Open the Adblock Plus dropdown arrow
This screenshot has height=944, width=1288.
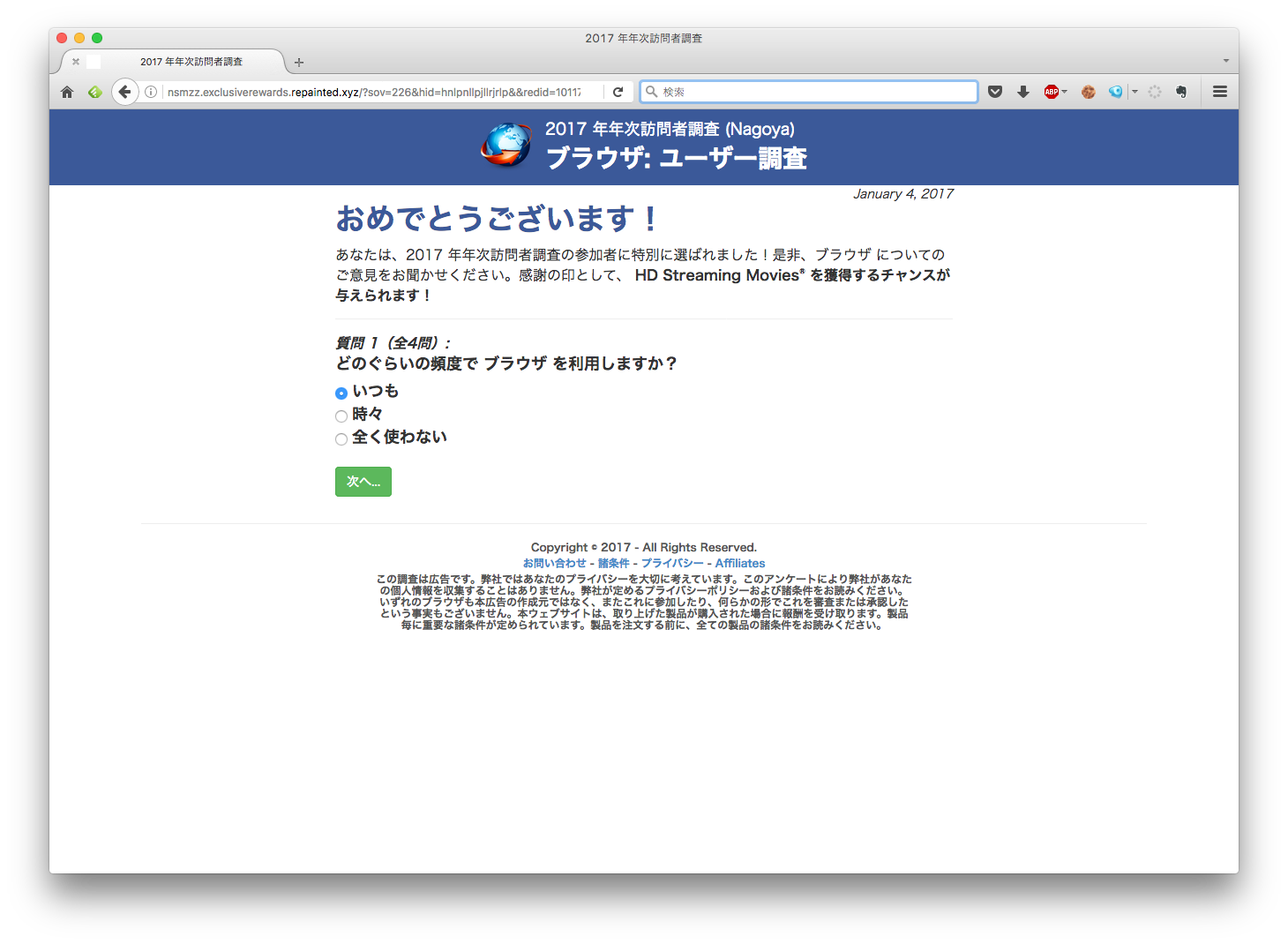(1065, 92)
